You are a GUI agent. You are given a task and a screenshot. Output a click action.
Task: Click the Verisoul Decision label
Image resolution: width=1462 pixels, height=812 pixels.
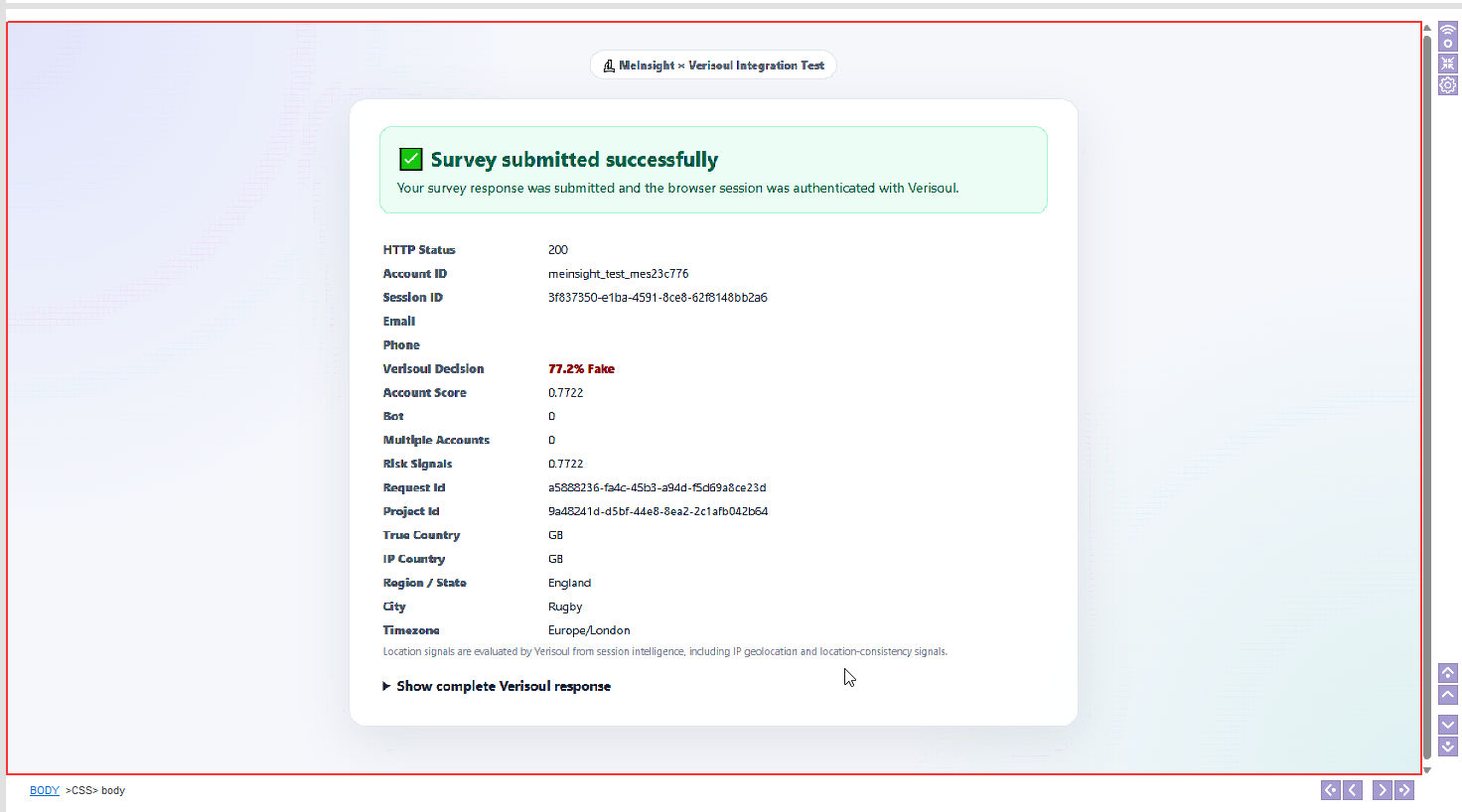coord(433,369)
